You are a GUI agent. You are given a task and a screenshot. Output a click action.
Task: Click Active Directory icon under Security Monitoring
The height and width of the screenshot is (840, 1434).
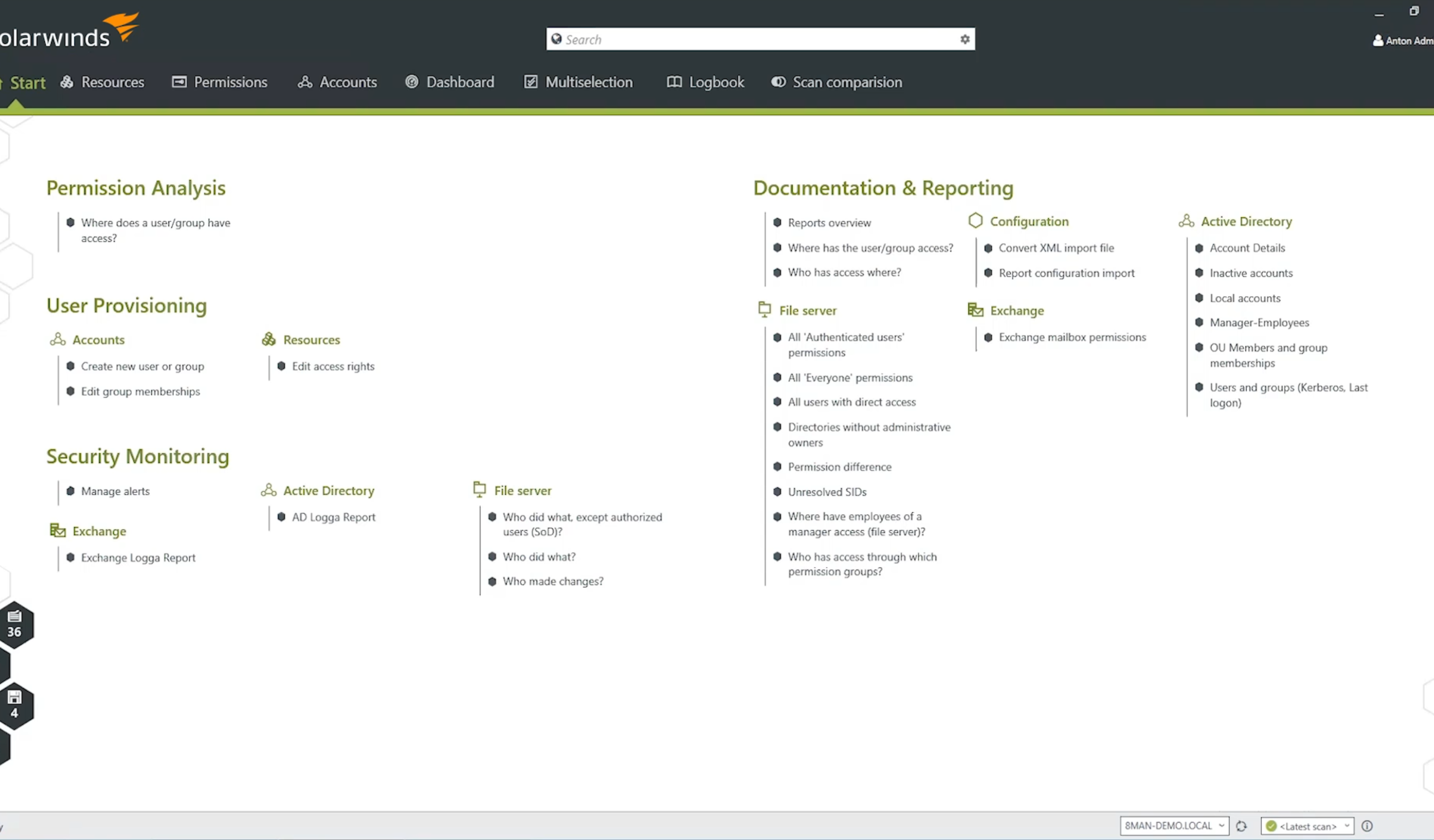tap(268, 490)
